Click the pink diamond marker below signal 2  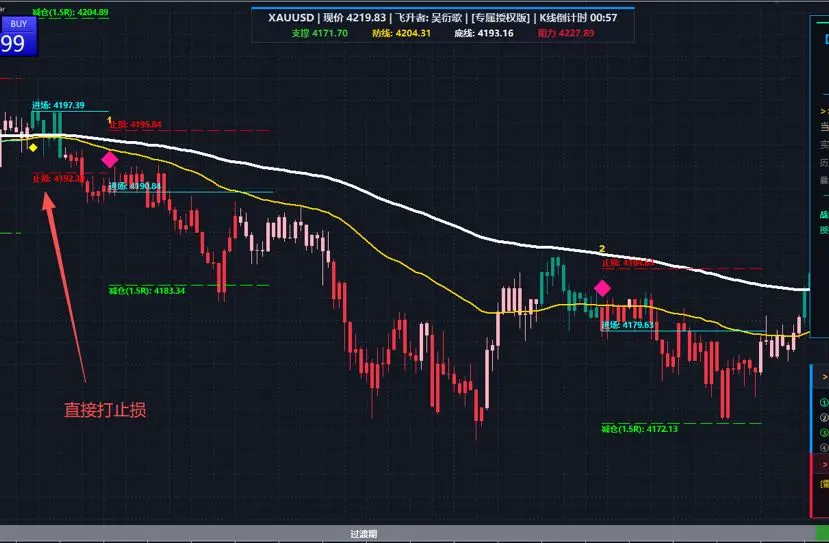click(x=602, y=288)
